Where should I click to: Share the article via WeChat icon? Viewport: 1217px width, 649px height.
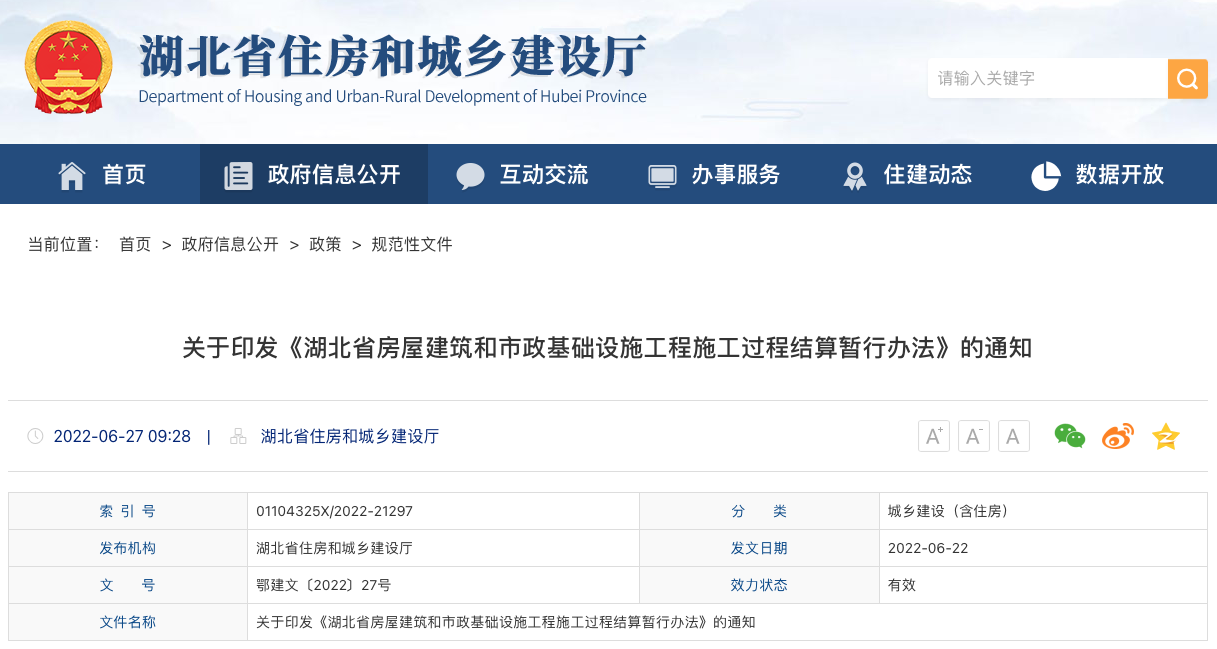tap(1069, 436)
